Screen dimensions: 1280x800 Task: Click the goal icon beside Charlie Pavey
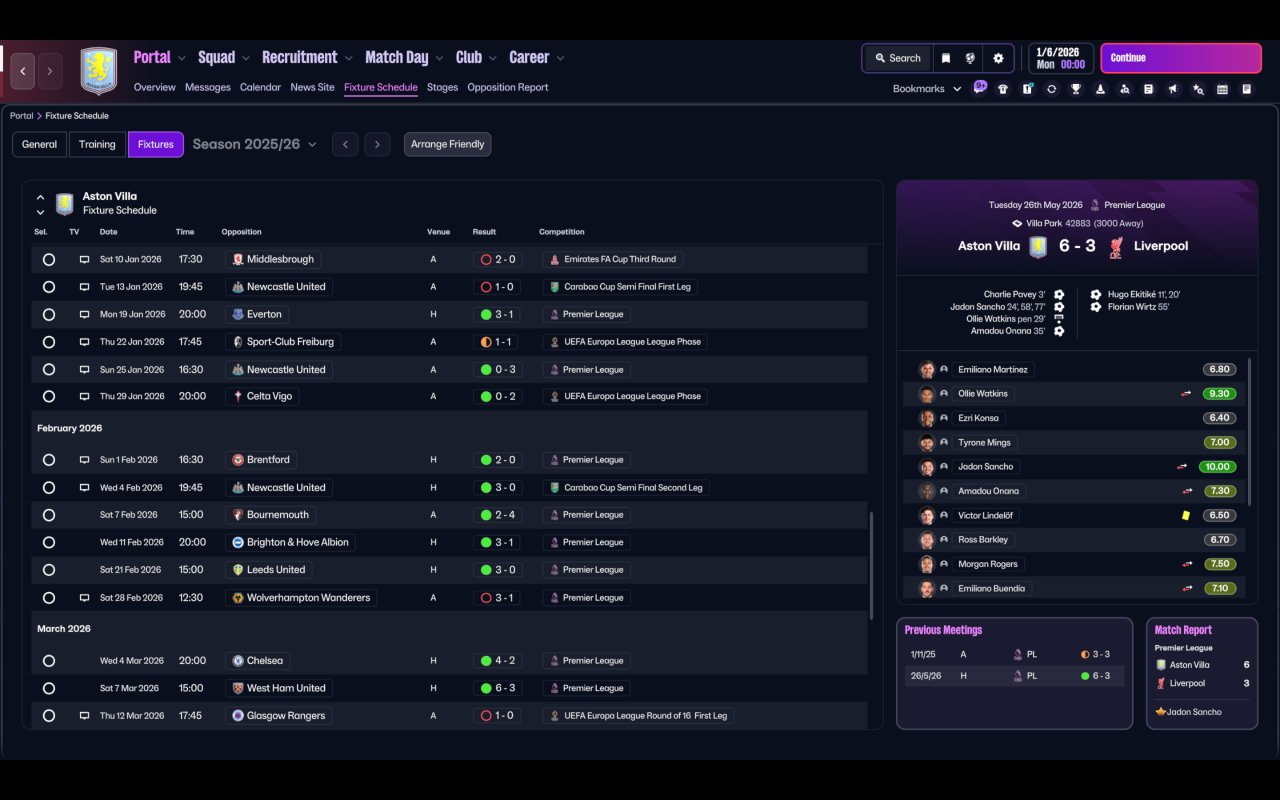tap(1059, 295)
